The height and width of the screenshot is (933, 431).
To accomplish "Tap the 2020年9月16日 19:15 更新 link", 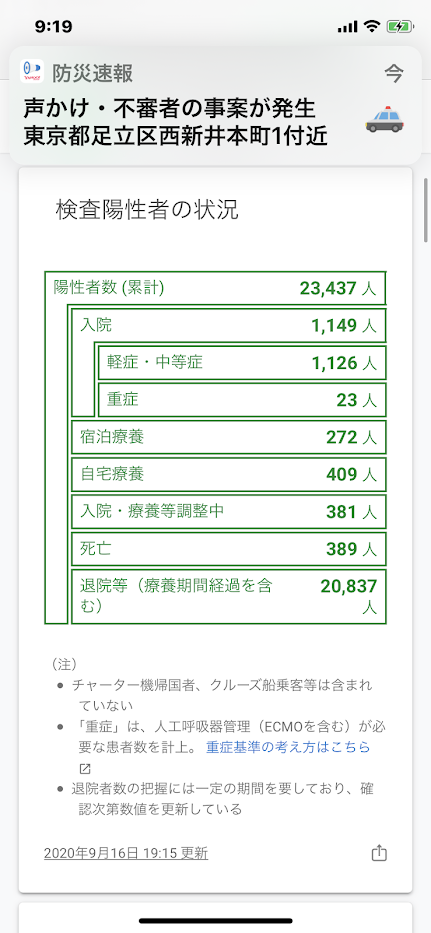I will [x=126, y=853].
